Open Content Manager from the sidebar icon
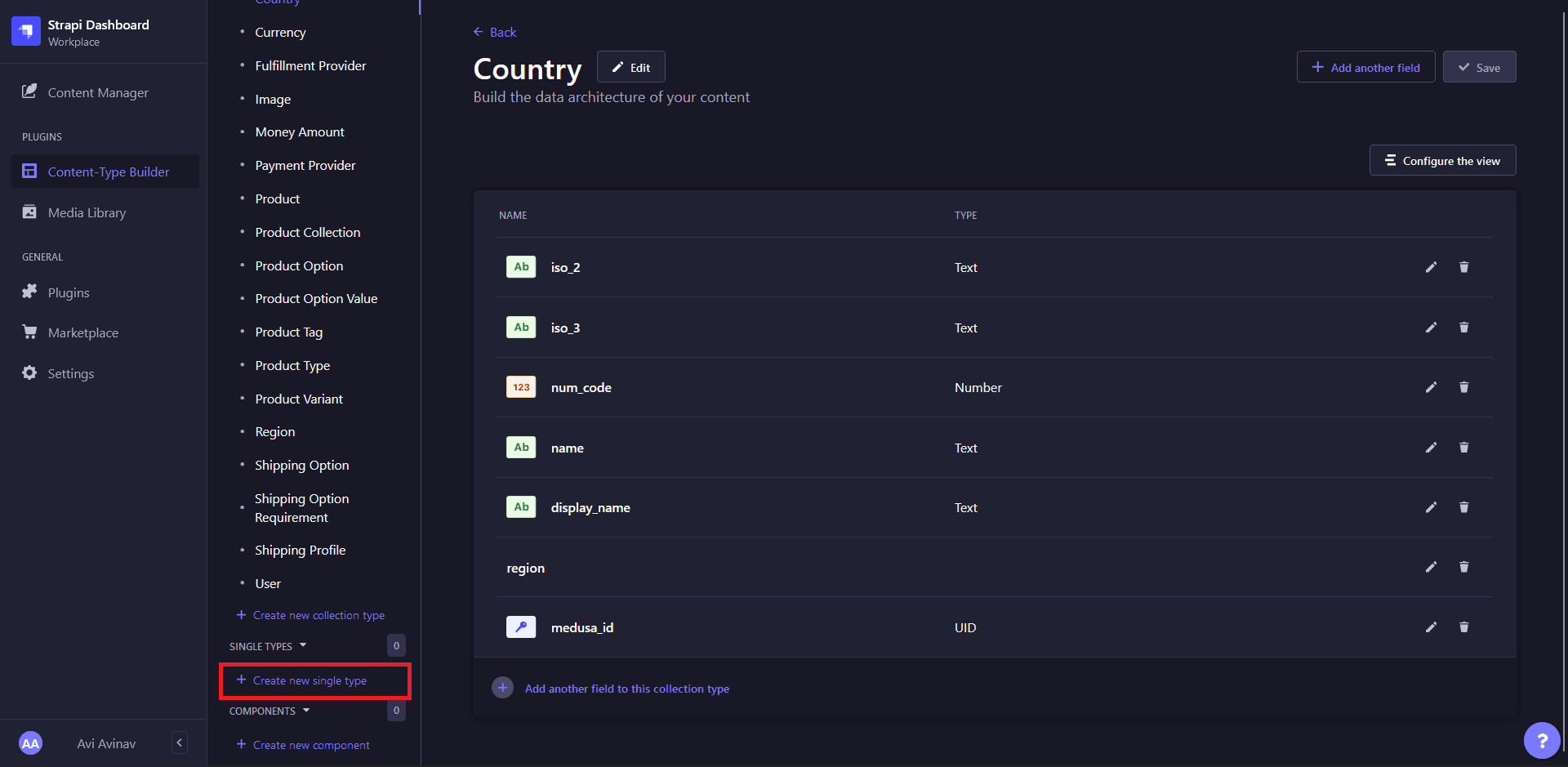This screenshot has height=767, width=1568. click(29, 91)
